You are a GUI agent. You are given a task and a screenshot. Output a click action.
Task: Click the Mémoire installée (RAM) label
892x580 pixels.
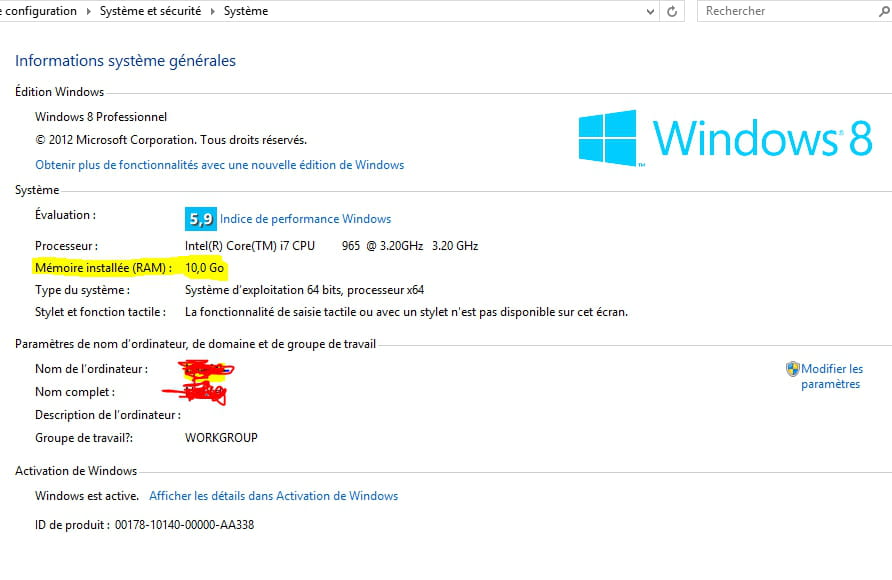pos(104,268)
